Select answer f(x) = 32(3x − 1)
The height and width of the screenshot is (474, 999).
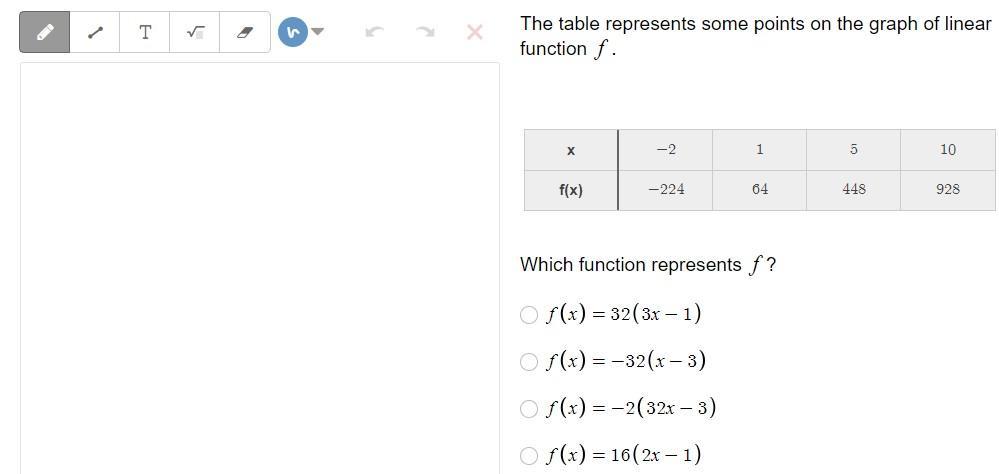529,315
